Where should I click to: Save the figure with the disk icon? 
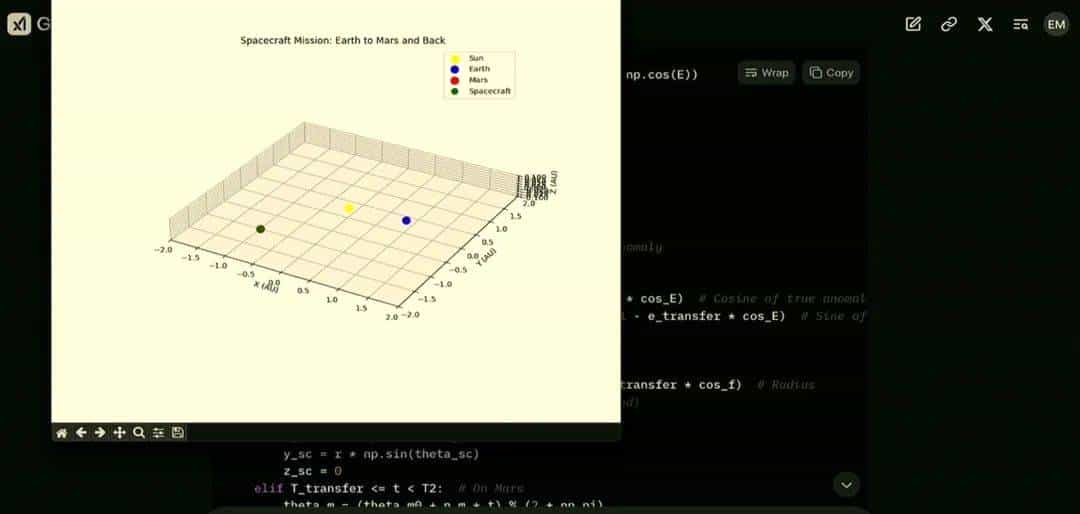click(178, 433)
